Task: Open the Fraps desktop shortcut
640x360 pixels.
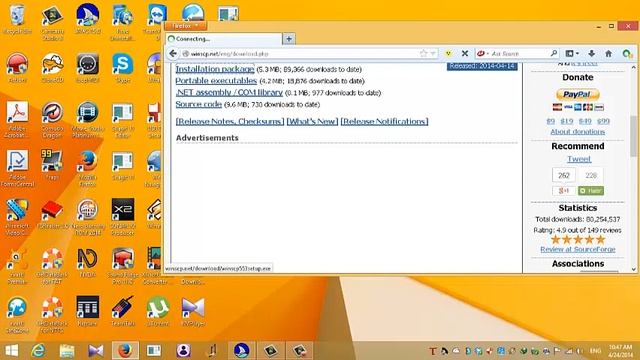Action: (52, 164)
